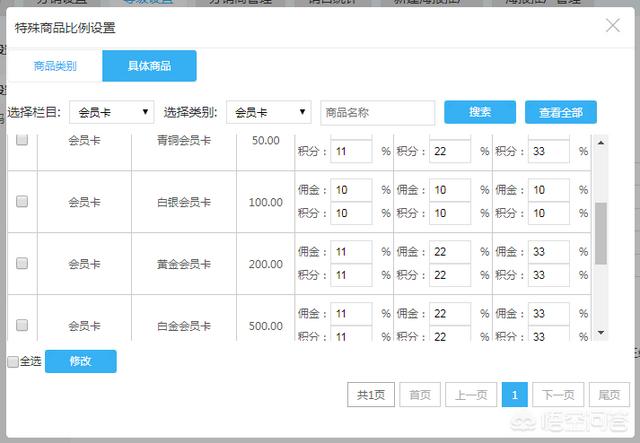Screen dimensions: 640x443
Task: Check the 白银会员卡 row checkbox
Action: pyautogui.click(x=22, y=201)
